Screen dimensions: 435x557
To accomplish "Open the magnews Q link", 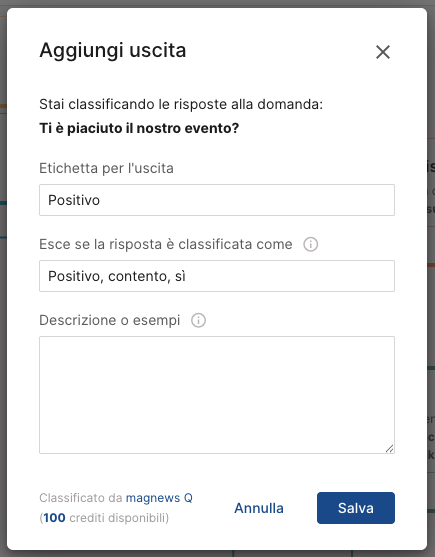I will (159, 498).
